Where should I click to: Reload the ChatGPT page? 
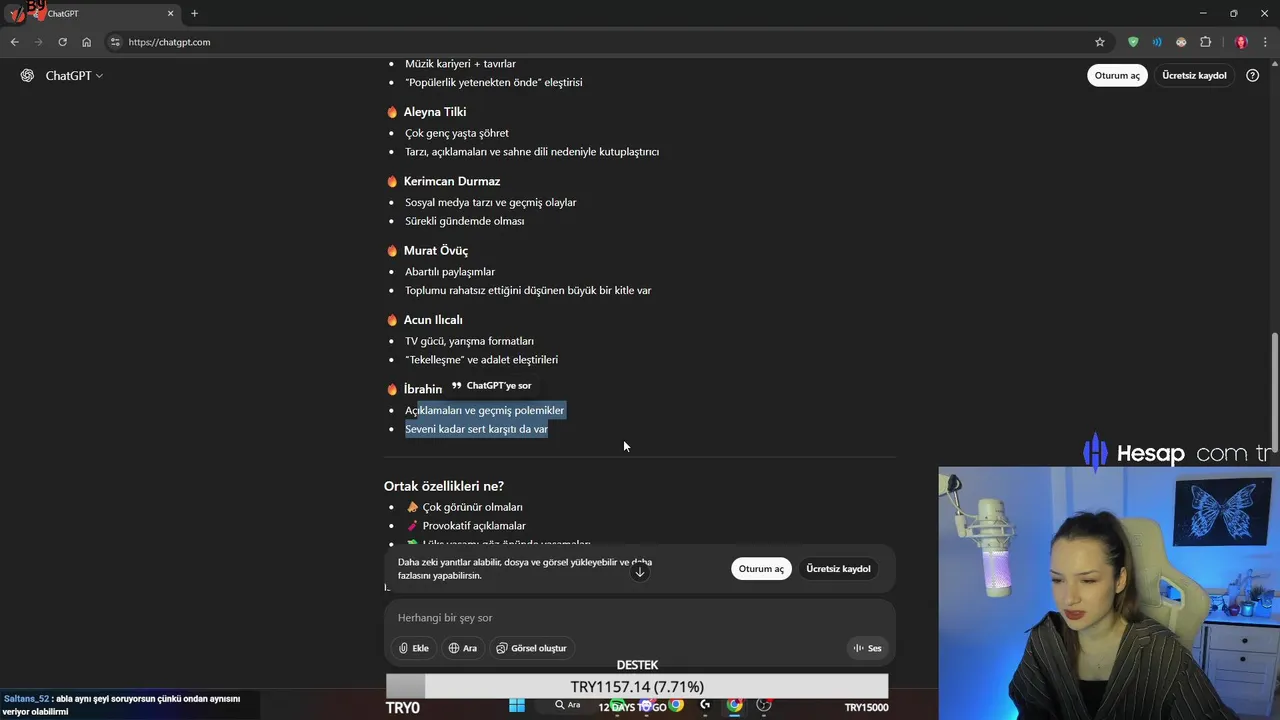pyautogui.click(x=62, y=42)
